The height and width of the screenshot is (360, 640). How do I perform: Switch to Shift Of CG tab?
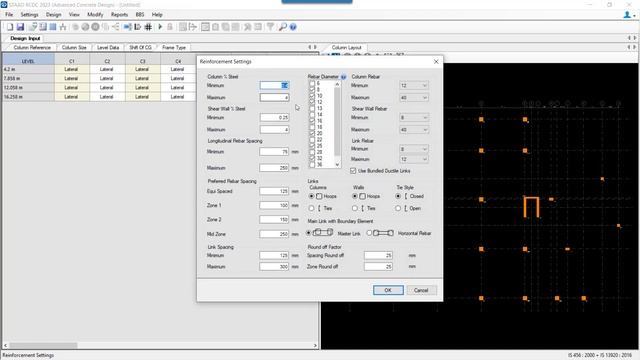(x=140, y=48)
